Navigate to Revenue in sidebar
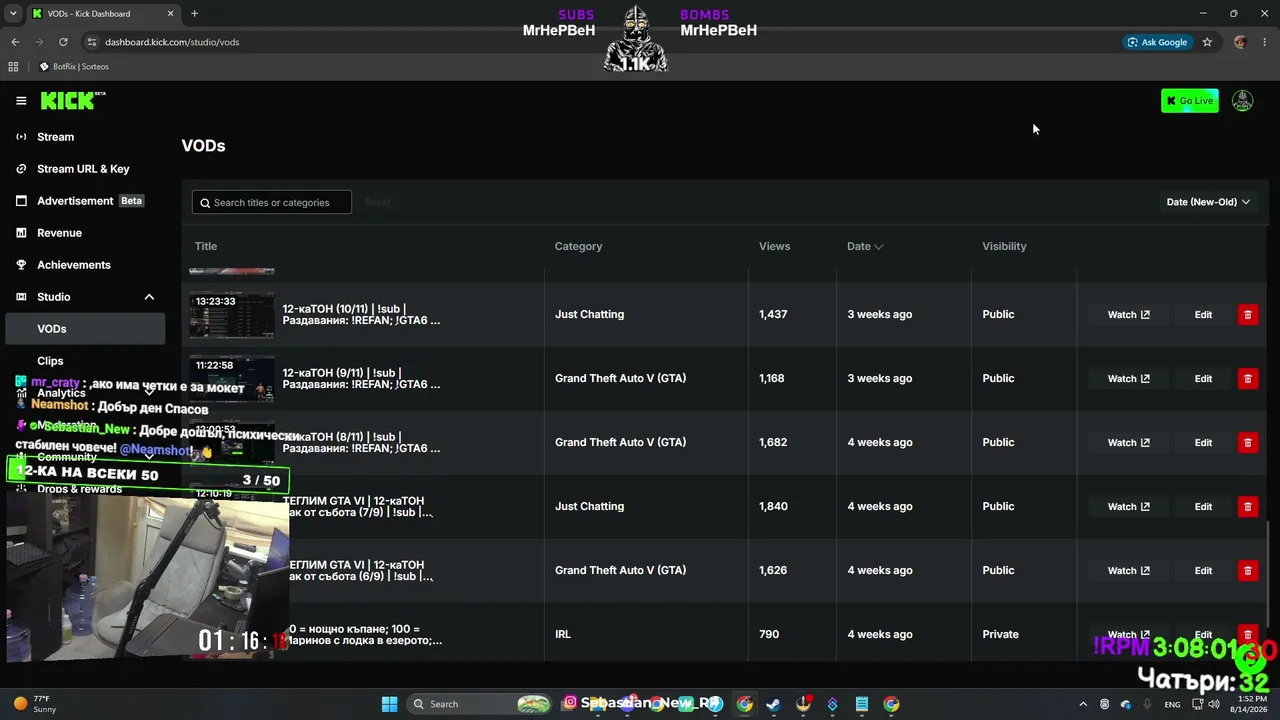 [x=59, y=233]
